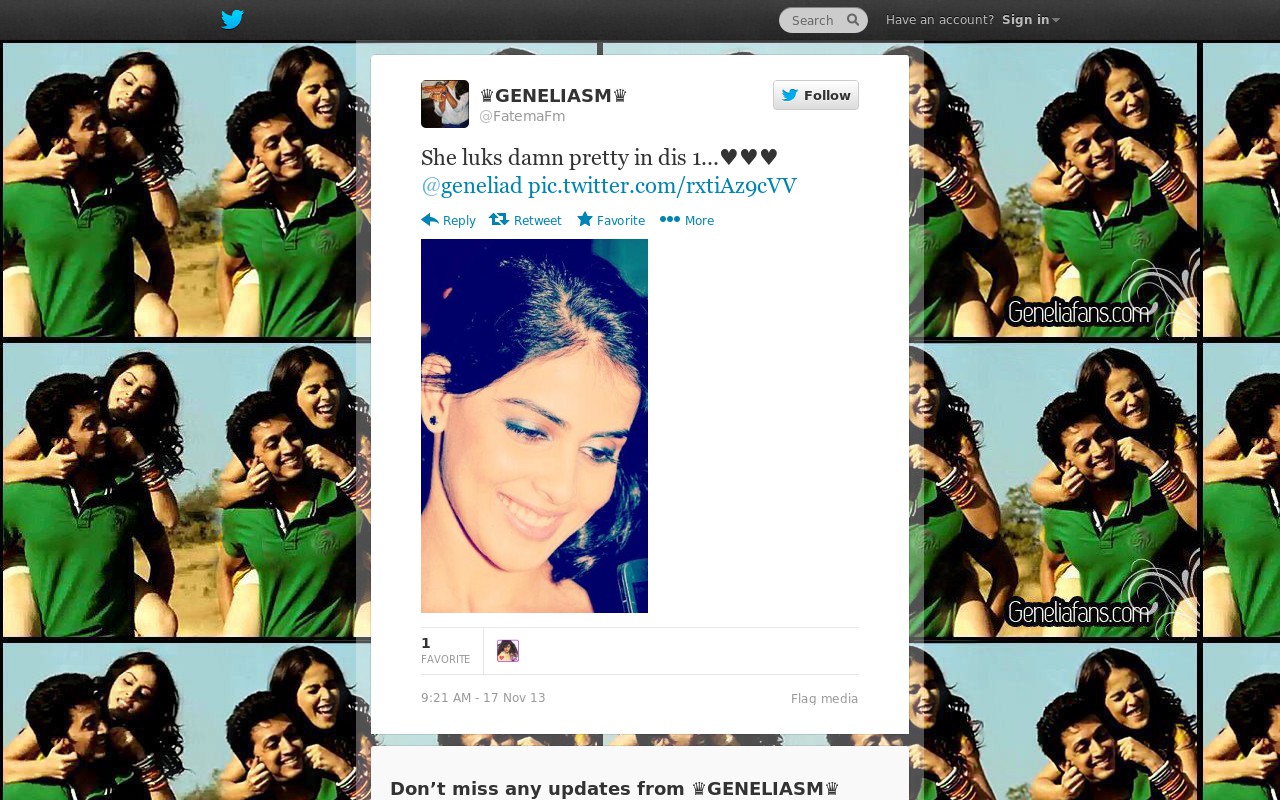Open the @FatemaFm handle link
Viewport: 1280px width, 800px height.
[x=522, y=116]
